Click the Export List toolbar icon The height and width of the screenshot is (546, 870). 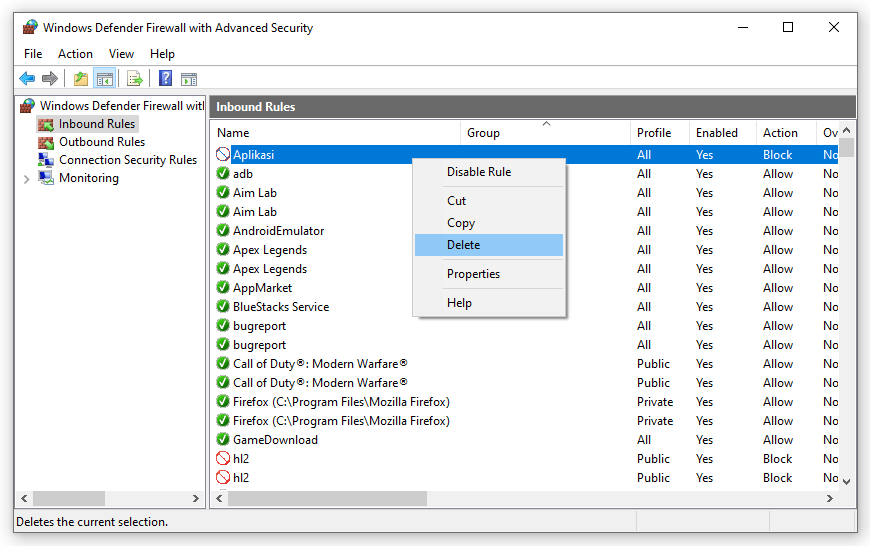click(134, 79)
